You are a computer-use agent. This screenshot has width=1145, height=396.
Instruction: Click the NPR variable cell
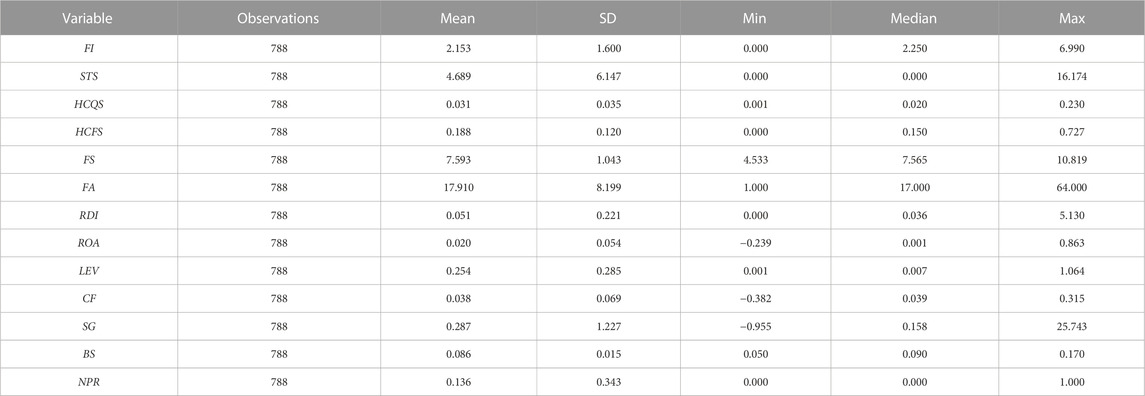(89, 382)
